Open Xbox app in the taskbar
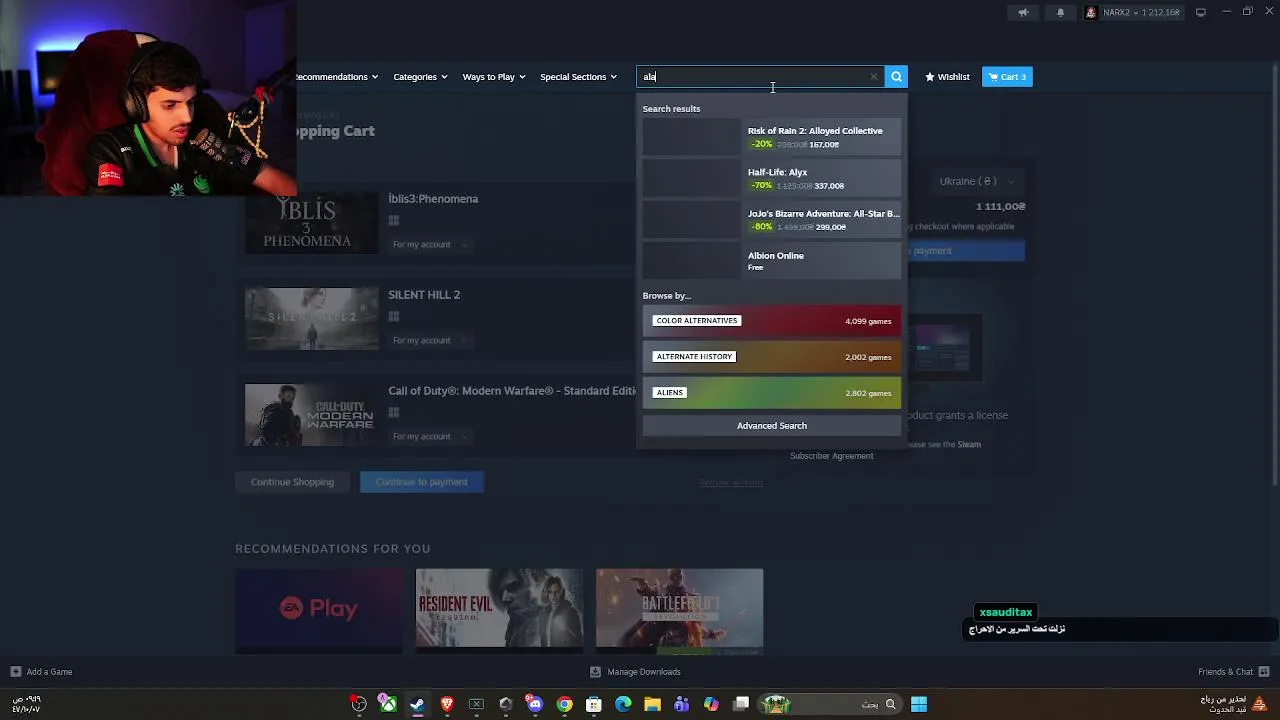1280x720 pixels. (388, 704)
